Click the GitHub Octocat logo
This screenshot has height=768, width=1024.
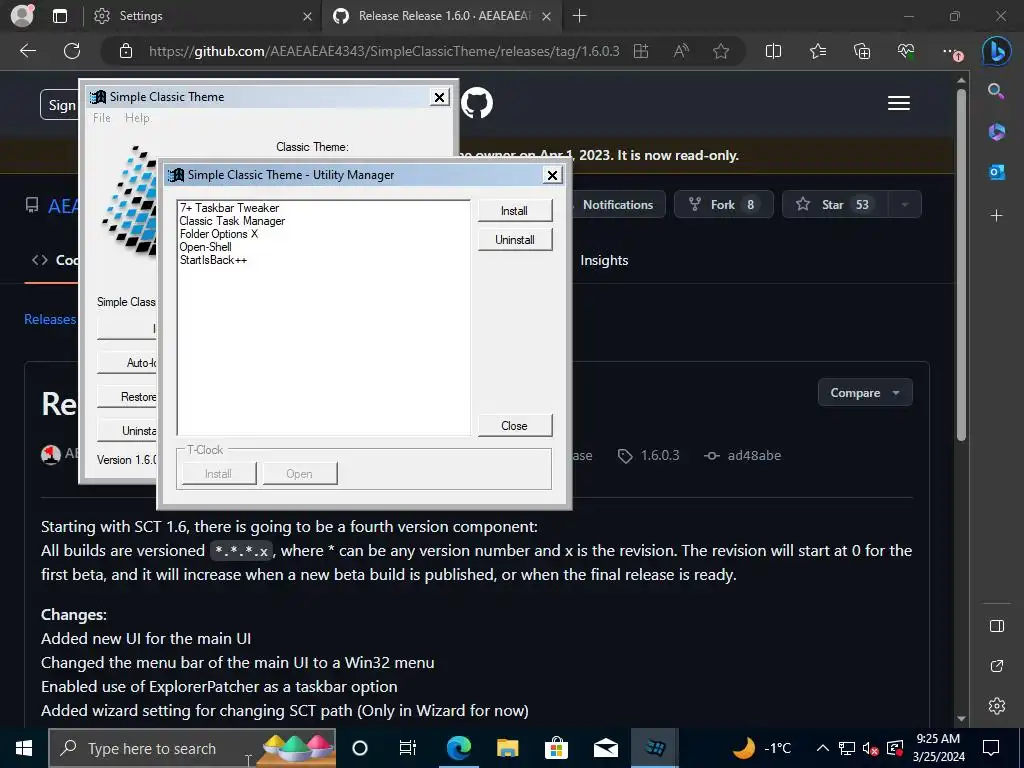(x=477, y=103)
